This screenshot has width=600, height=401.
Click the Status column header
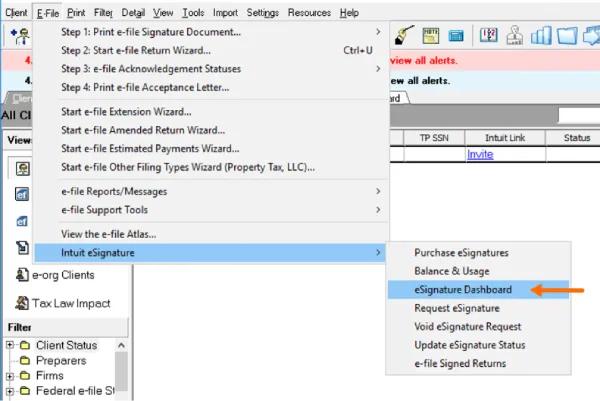[x=574, y=138]
